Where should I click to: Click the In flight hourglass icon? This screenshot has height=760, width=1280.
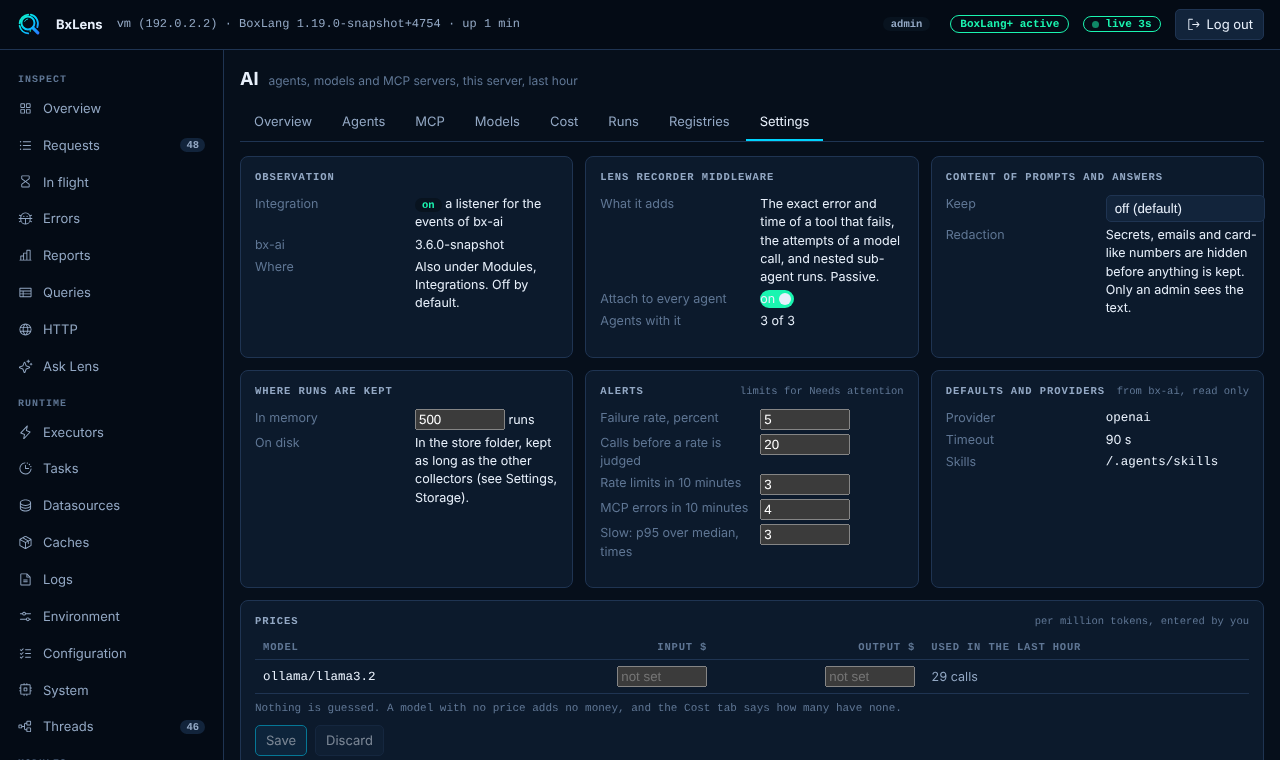(26, 182)
